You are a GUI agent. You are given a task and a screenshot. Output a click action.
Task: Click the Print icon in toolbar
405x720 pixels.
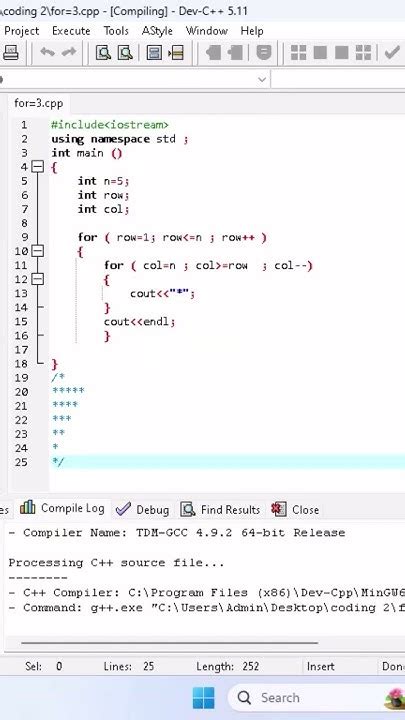click(10, 52)
